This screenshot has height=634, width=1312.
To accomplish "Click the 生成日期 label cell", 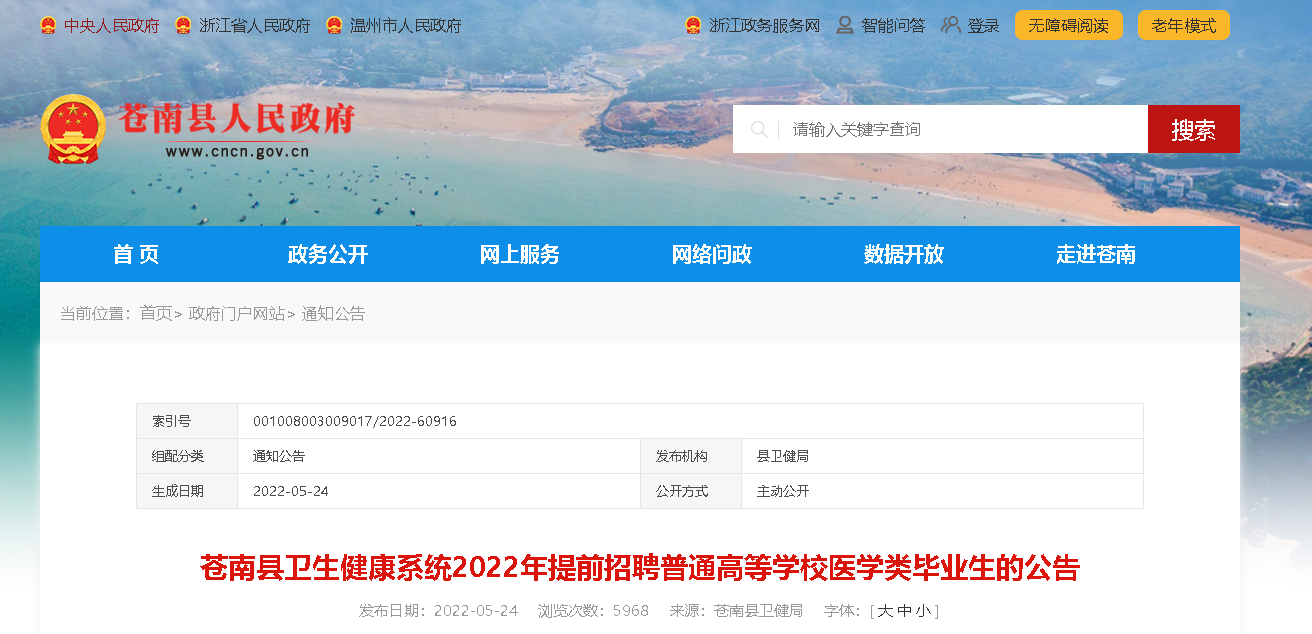I will [187, 491].
